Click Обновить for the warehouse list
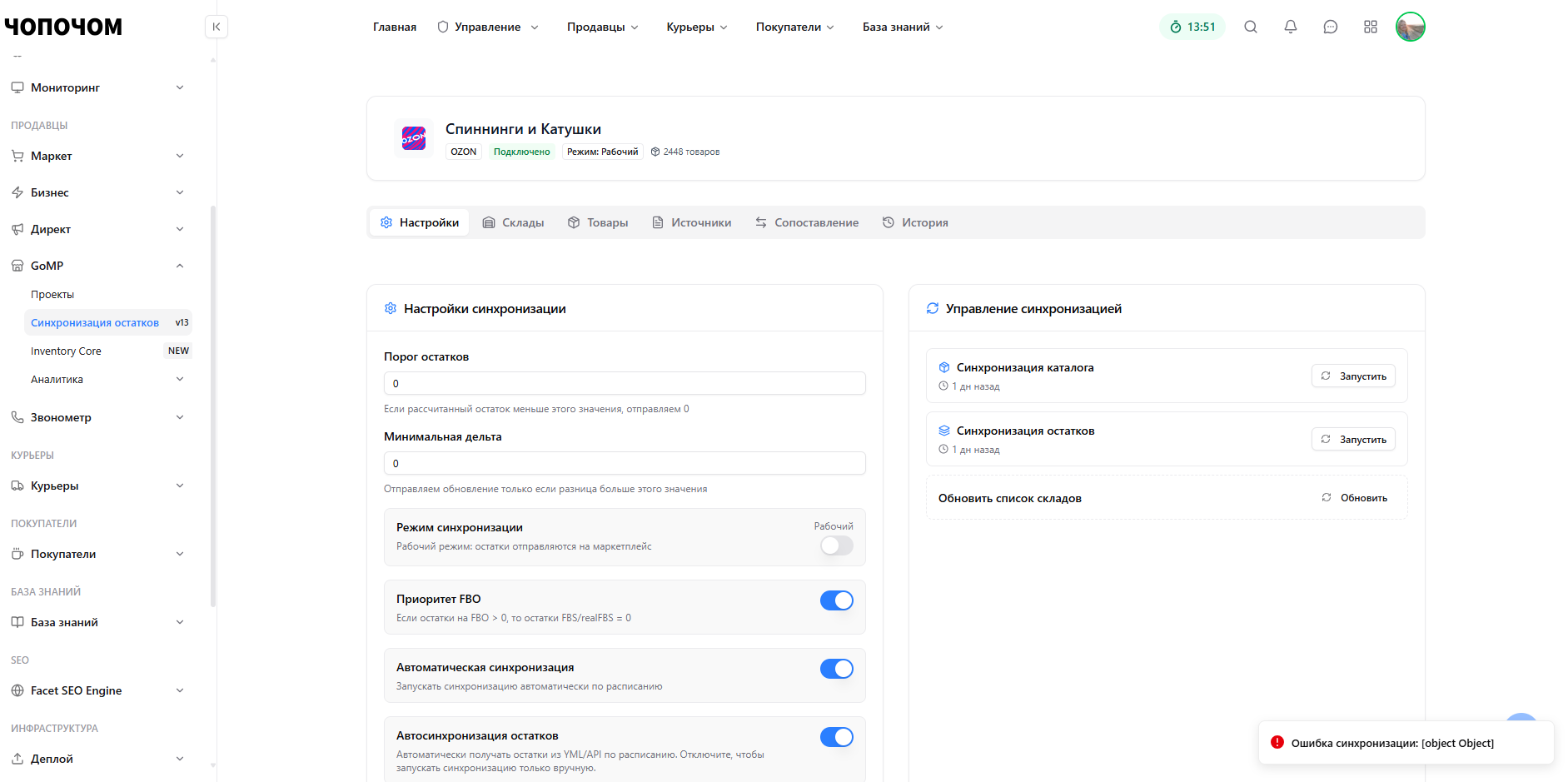Viewport: 1568px width, 782px height. [1354, 498]
